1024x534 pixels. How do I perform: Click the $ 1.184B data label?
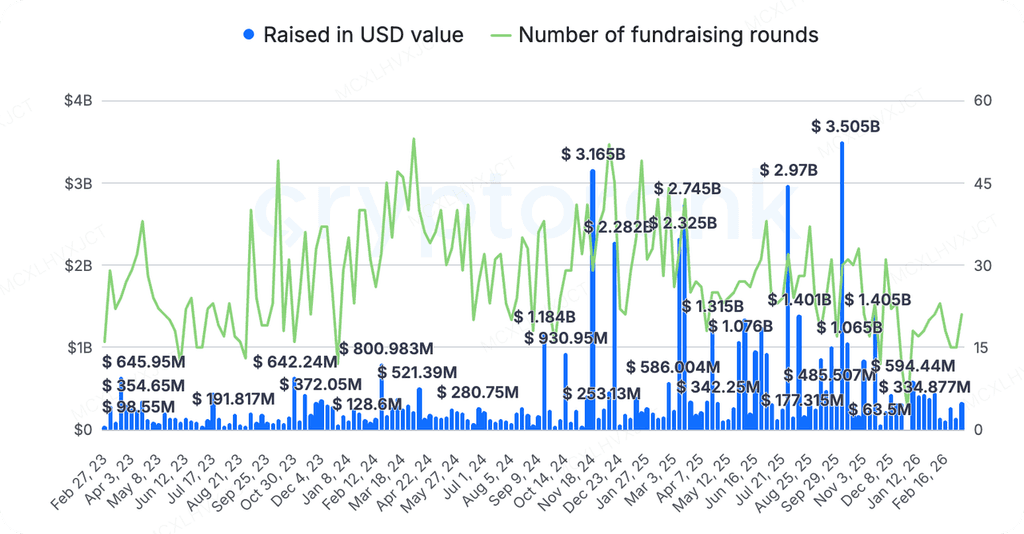(545, 317)
